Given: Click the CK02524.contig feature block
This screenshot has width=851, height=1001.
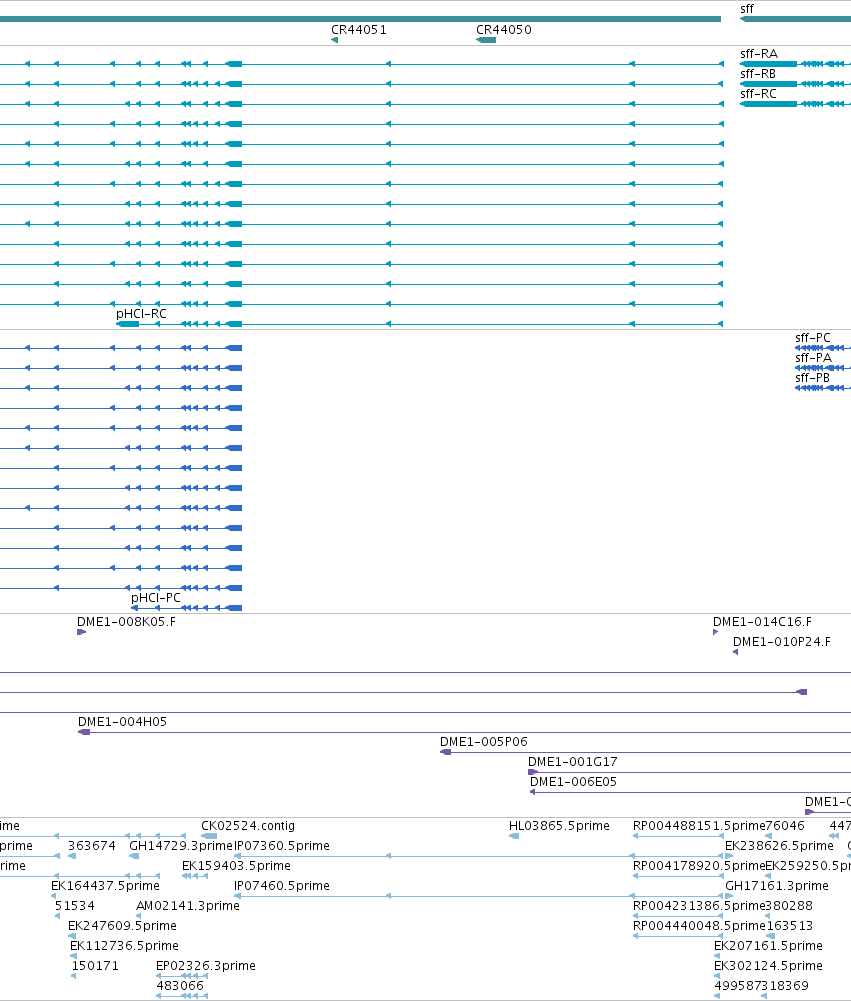Looking at the screenshot, I should pos(209,836).
